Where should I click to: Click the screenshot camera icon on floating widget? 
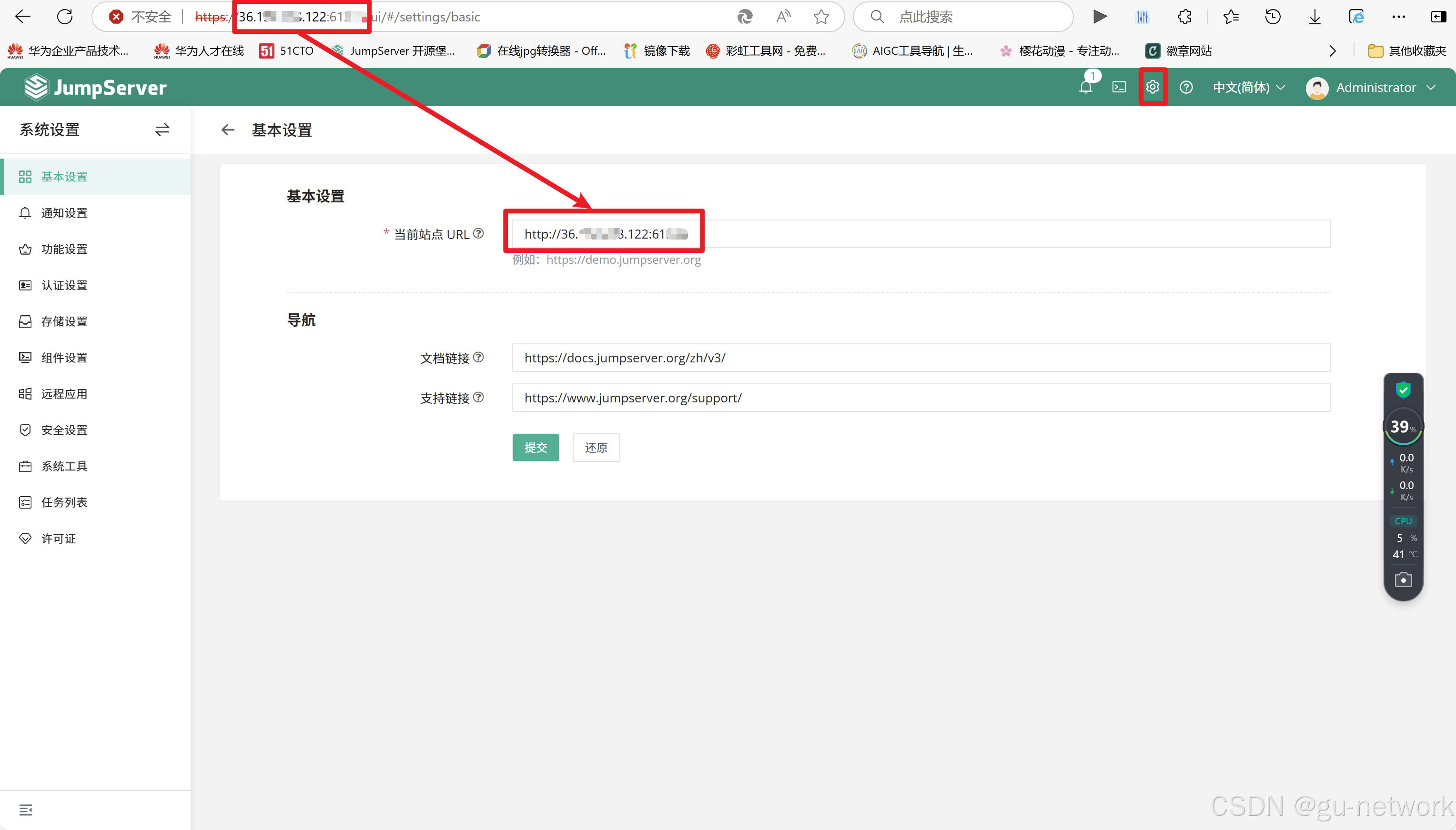tap(1403, 580)
